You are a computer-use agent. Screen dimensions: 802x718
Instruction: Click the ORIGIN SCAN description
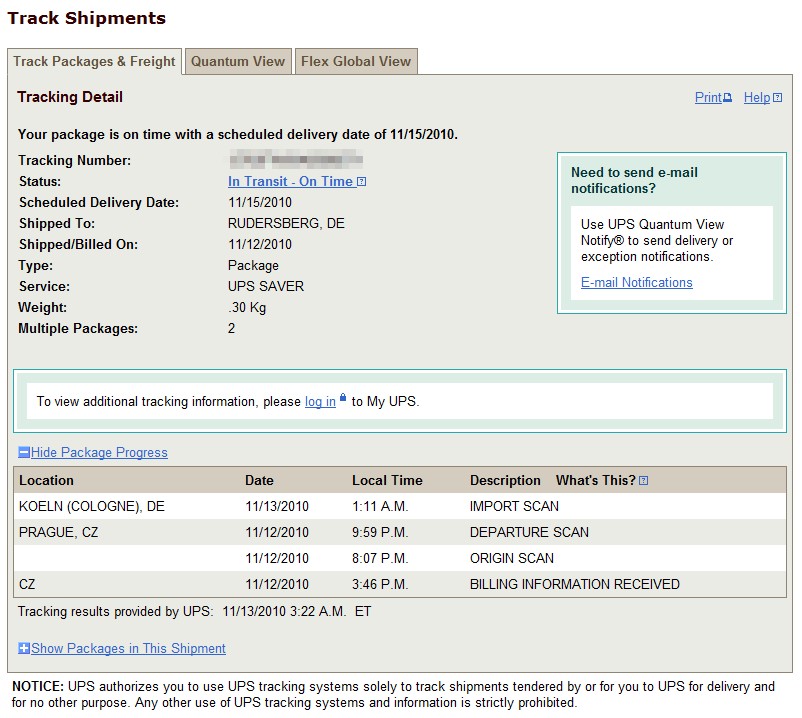(x=512, y=558)
